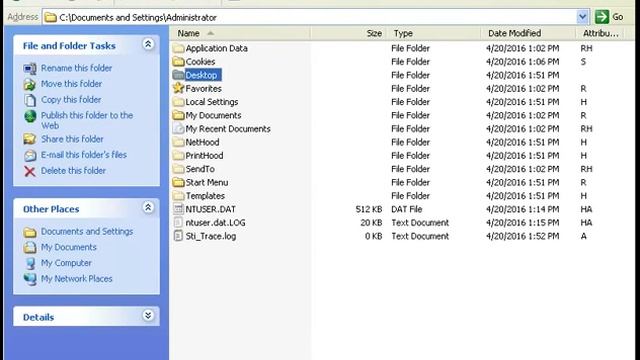Click the My Documents folder icon in file list
The image size is (640, 360).
[178, 115]
